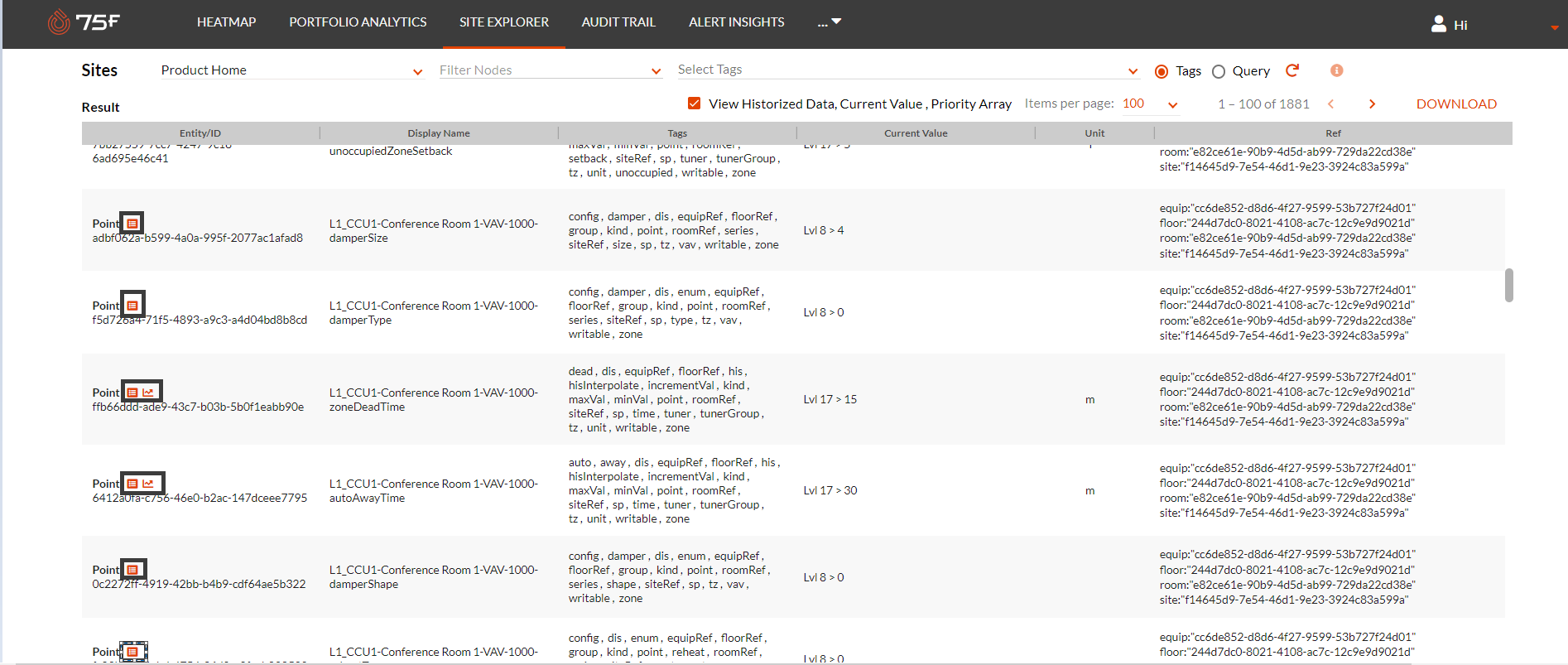Select the Query radio button

pyautogui.click(x=1219, y=71)
